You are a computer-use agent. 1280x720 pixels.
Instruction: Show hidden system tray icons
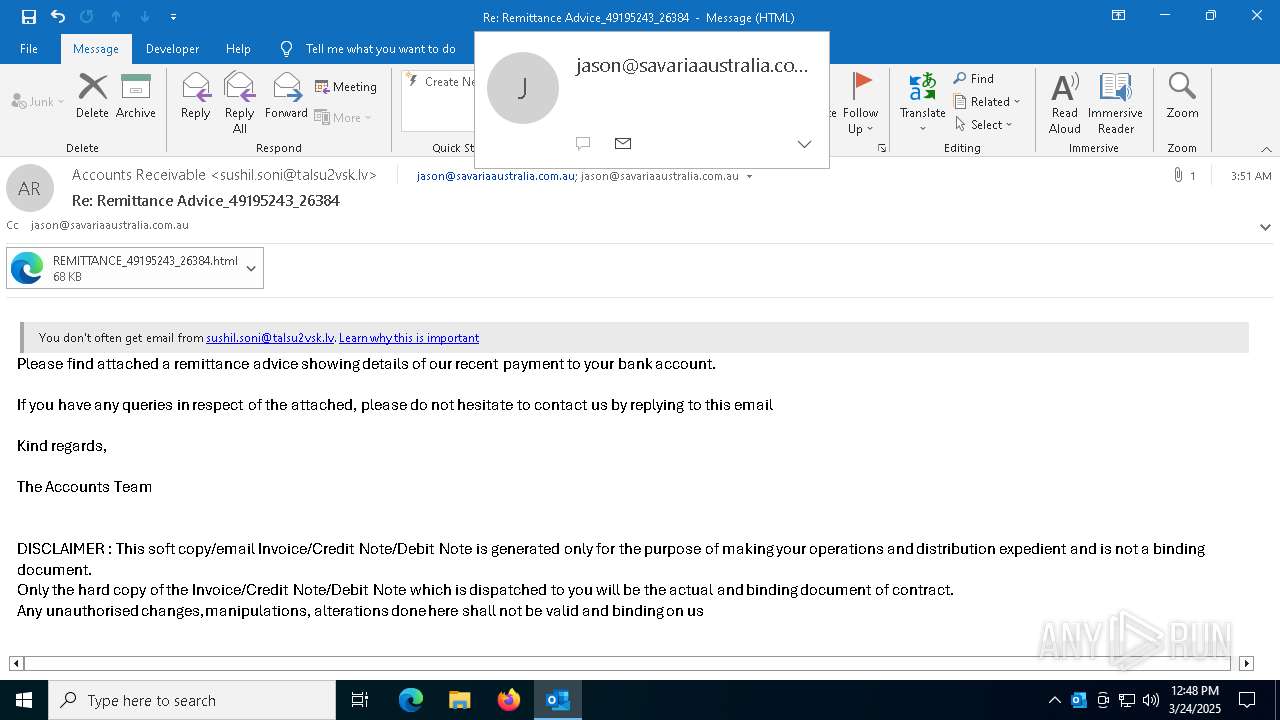click(x=1054, y=700)
